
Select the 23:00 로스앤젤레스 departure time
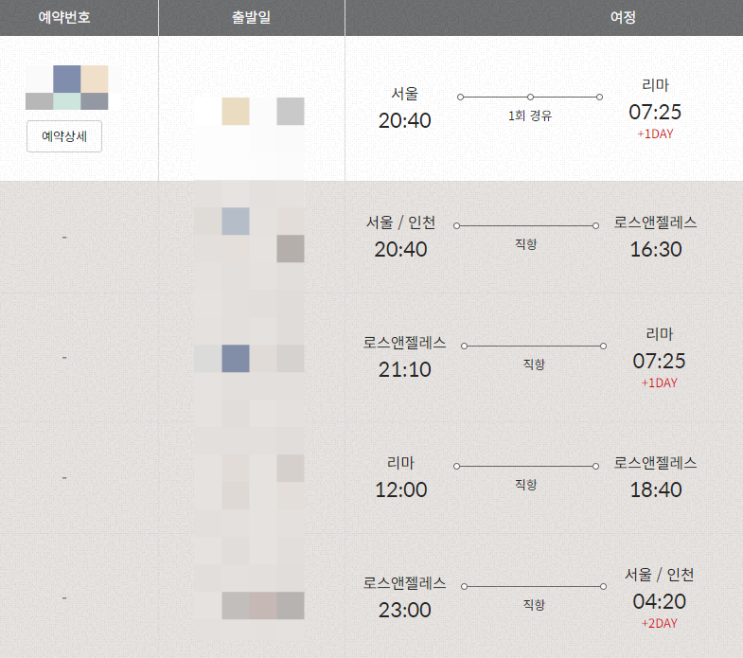point(405,609)
